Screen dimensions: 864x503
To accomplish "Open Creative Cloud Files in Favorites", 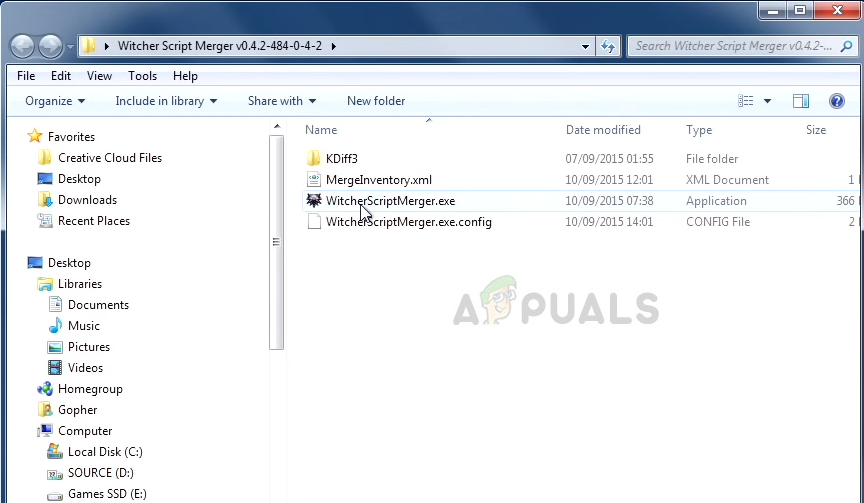I will click(110, 158).
